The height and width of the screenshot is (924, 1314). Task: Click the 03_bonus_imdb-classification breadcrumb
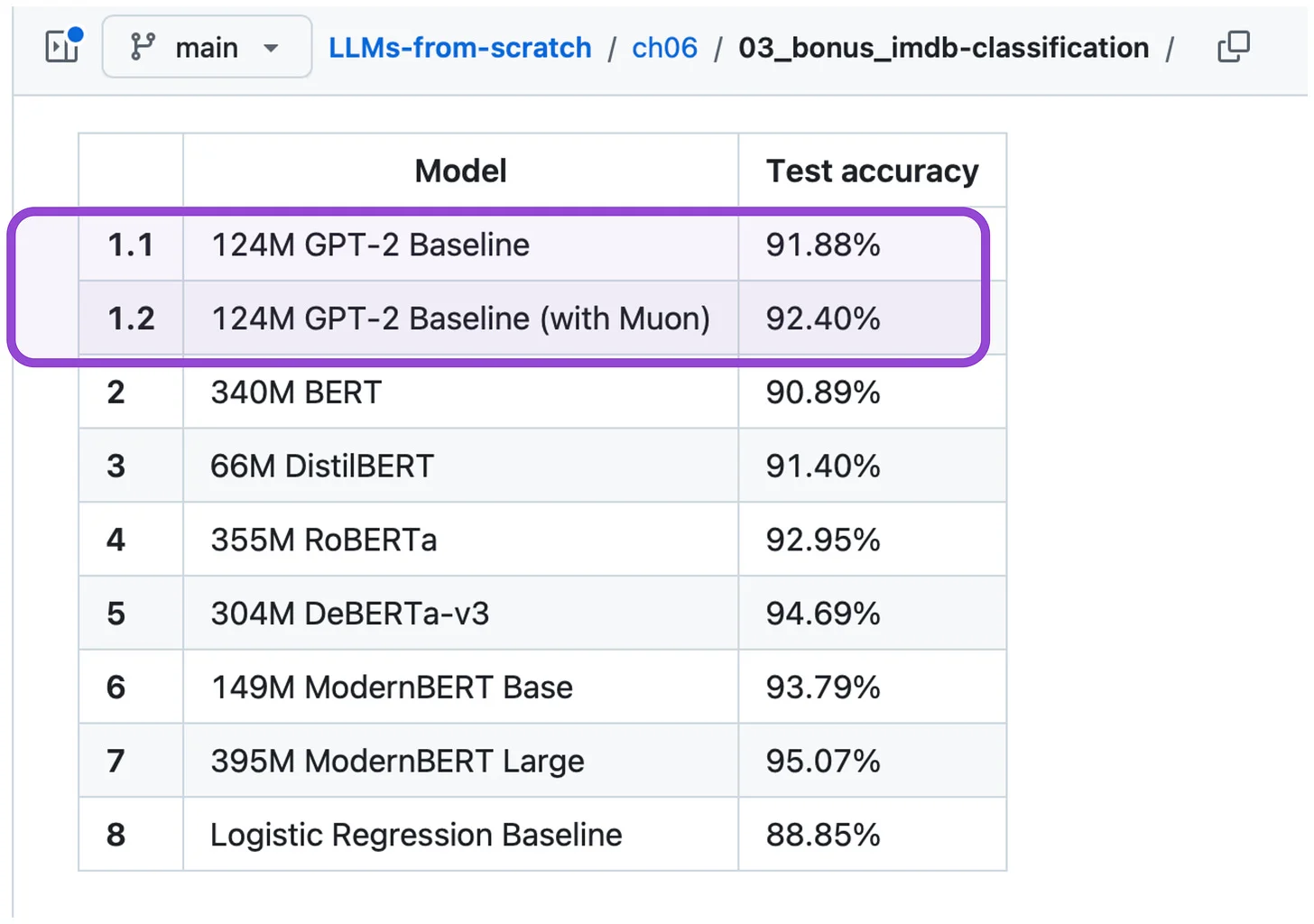pos(943,47)
